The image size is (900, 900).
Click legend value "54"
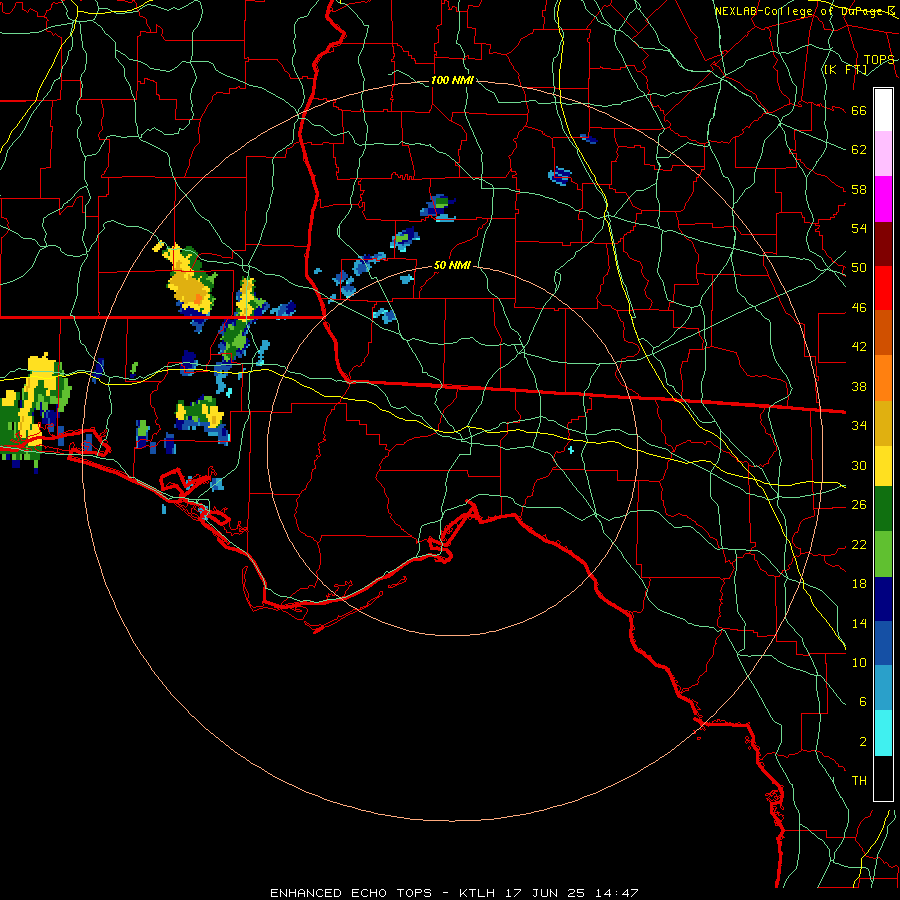859,228
